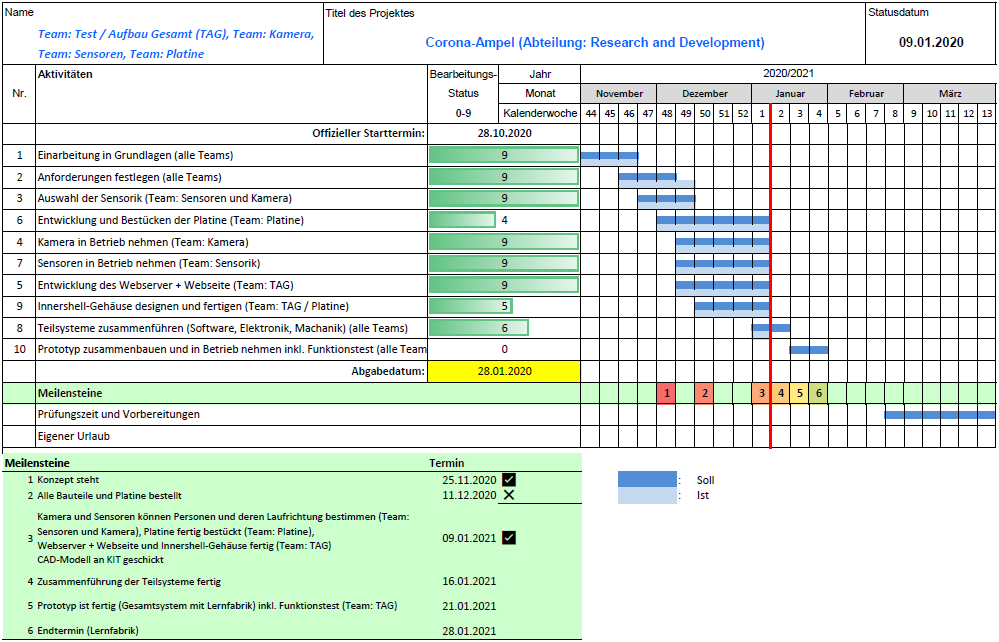
Task: Click the yellow Abgabedatum cell showing 28.01.2020
Action: 503,370
